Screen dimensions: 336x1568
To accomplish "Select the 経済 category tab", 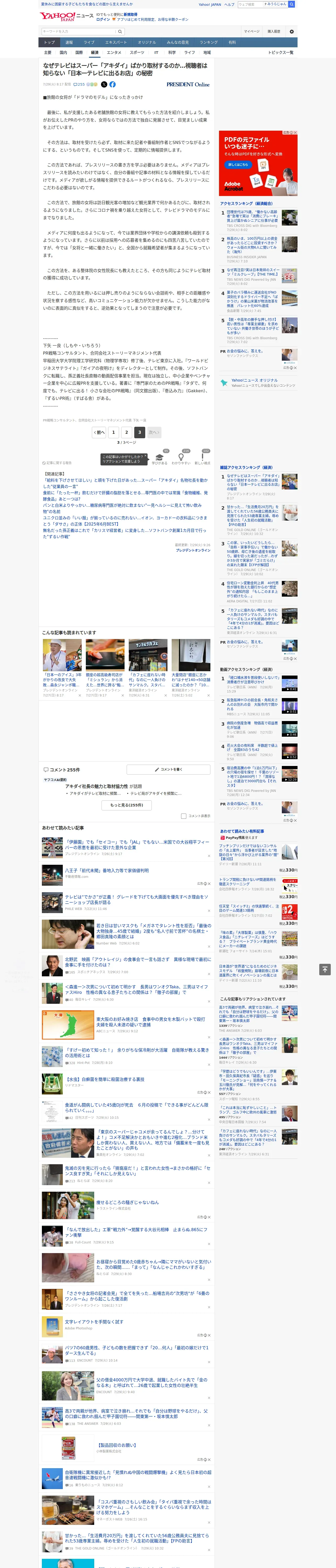I will 94,52.
